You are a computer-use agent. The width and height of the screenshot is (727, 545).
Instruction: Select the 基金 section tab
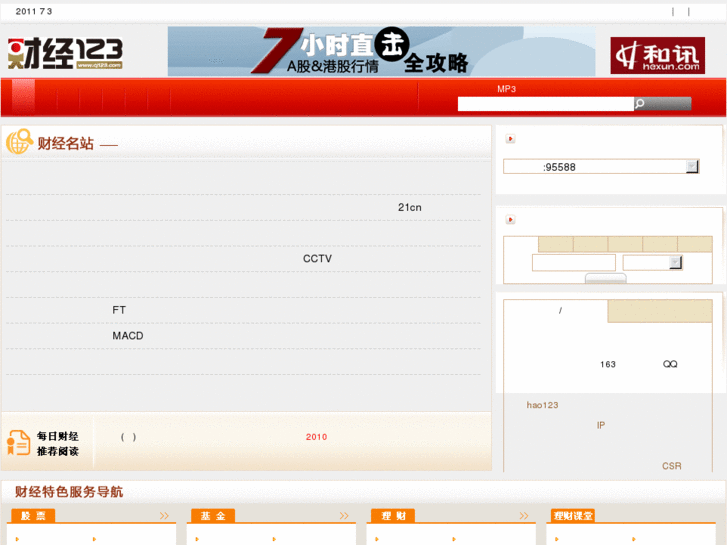213,516
